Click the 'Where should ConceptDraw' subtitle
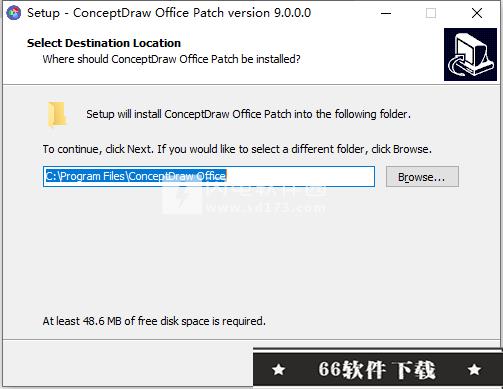The height and width of the screenshot is (389, 503). click(171, 59)
